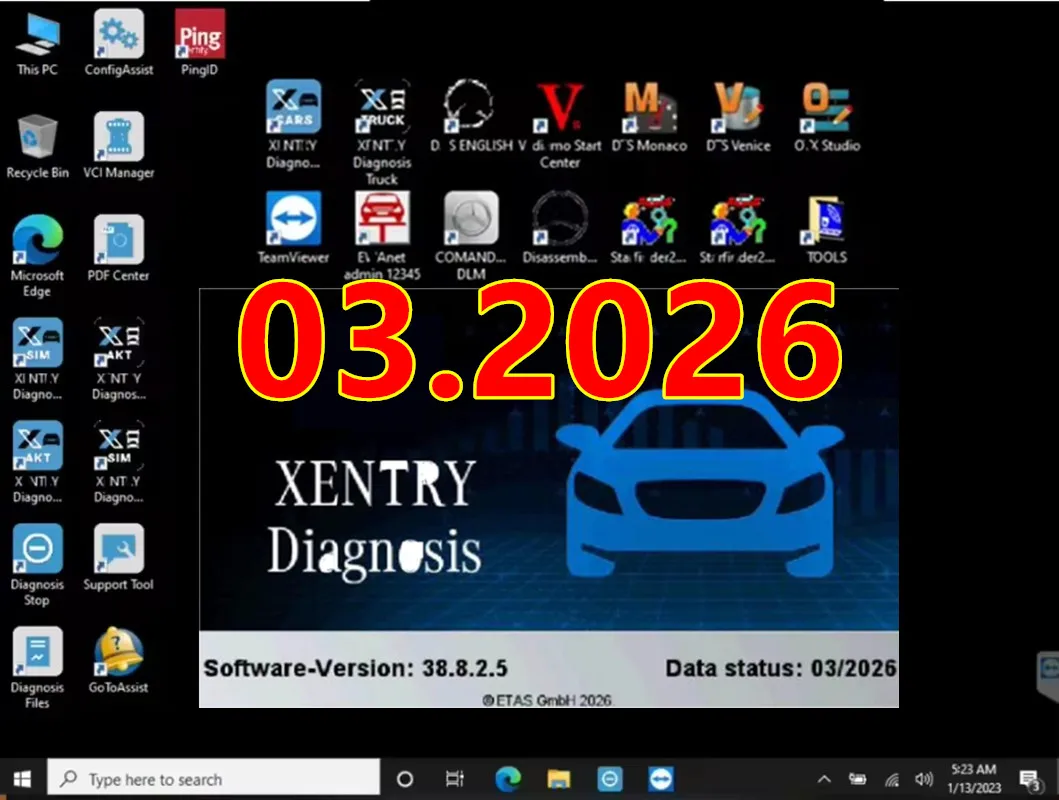The width and height of the screenshot is (1059, 800).
Task: Launch XENTRY Diagnosis SIM truck icon
Action: (x=119, y=462)
